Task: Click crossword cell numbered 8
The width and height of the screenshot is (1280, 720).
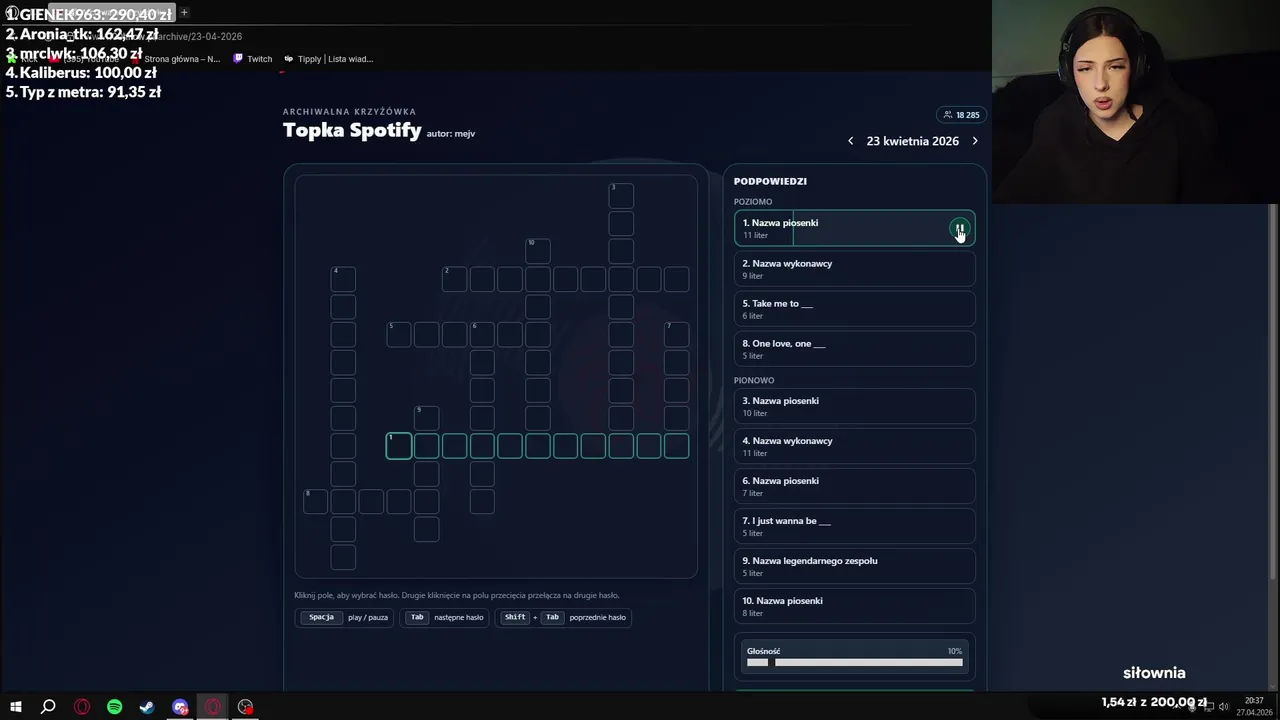Action: tap(315, 501)
